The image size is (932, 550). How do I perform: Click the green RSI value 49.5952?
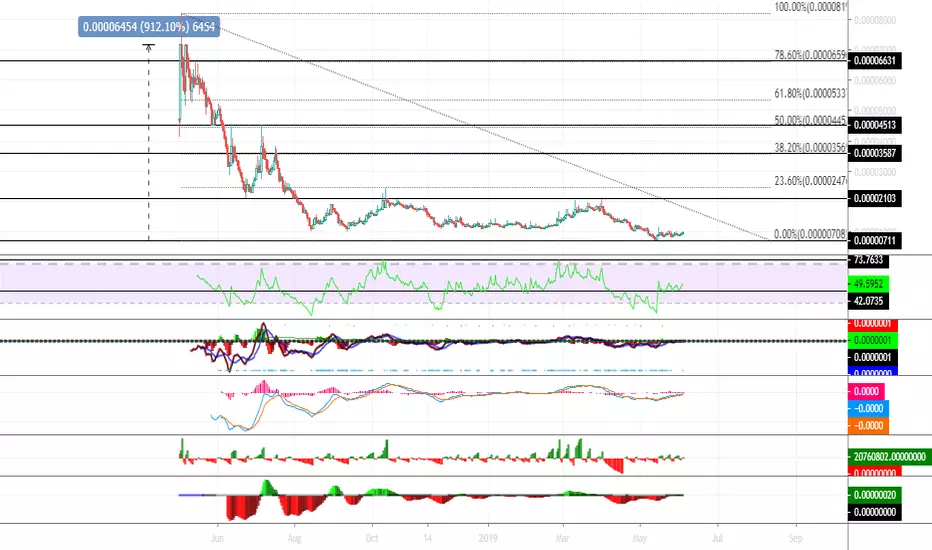[868, 284]
